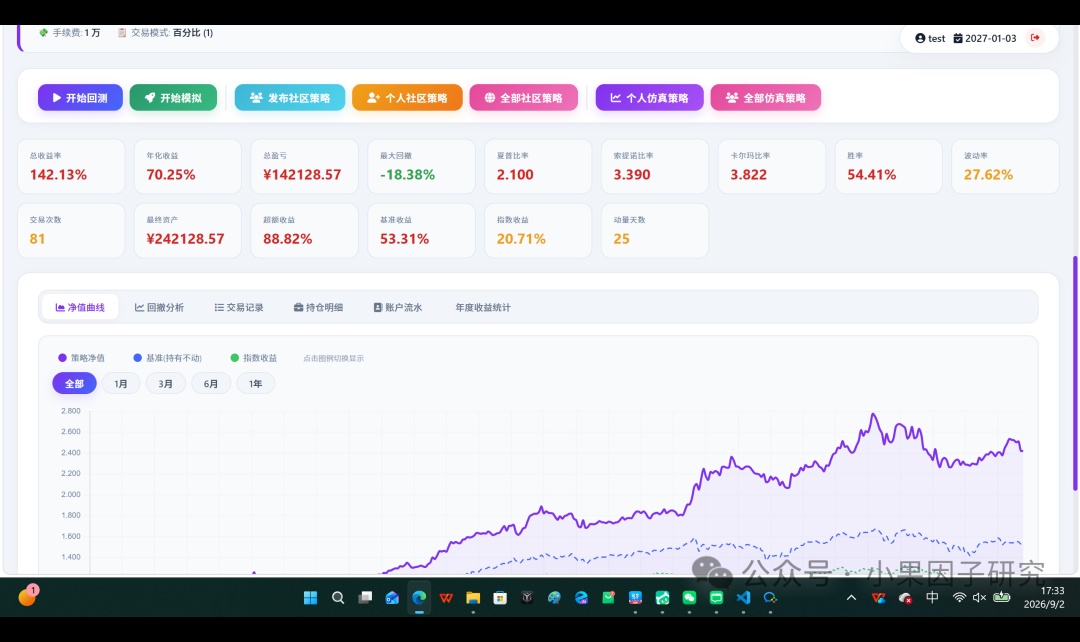Open the WeChat taskbar icon

(689, 598)
